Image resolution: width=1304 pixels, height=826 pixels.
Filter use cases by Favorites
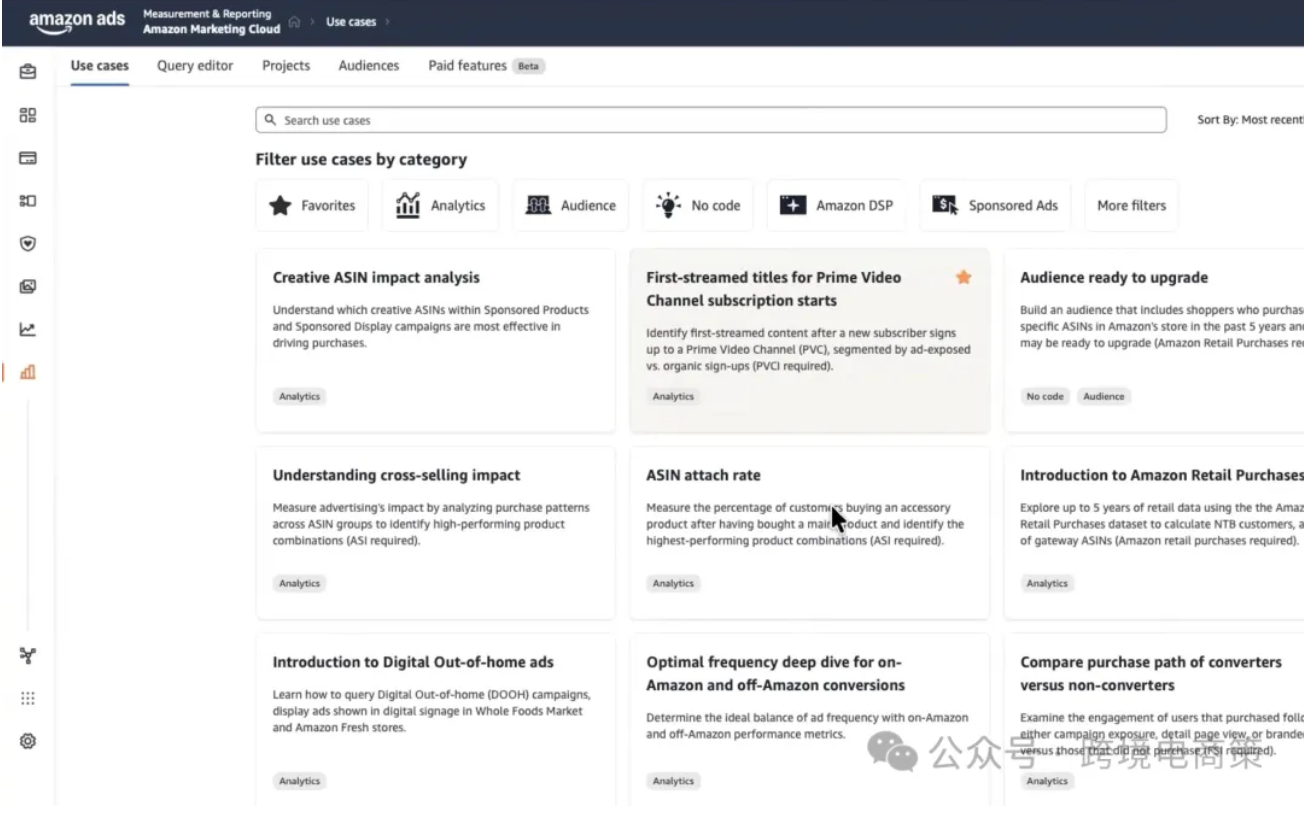(x=312, y=205)
